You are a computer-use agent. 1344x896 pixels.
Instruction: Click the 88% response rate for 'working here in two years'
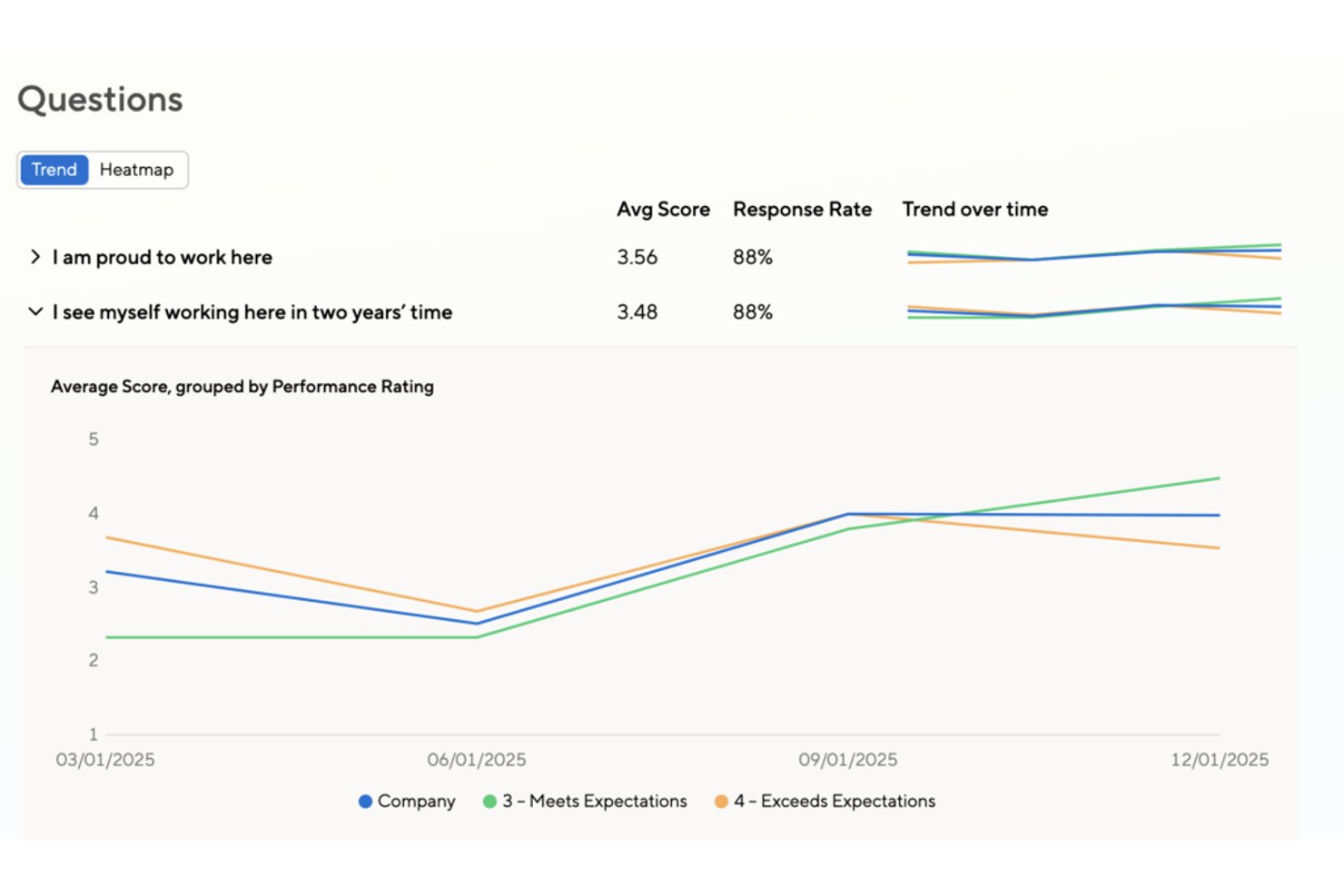click(x=753, y=312)
